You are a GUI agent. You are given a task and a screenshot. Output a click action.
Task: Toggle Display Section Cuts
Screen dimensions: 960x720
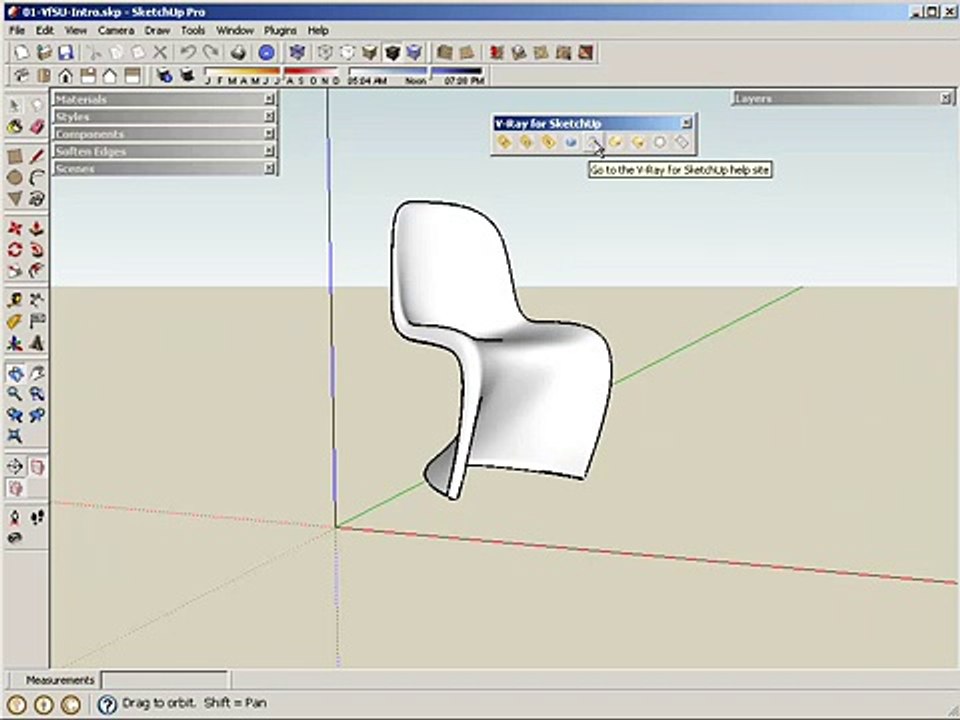[15, 488]
